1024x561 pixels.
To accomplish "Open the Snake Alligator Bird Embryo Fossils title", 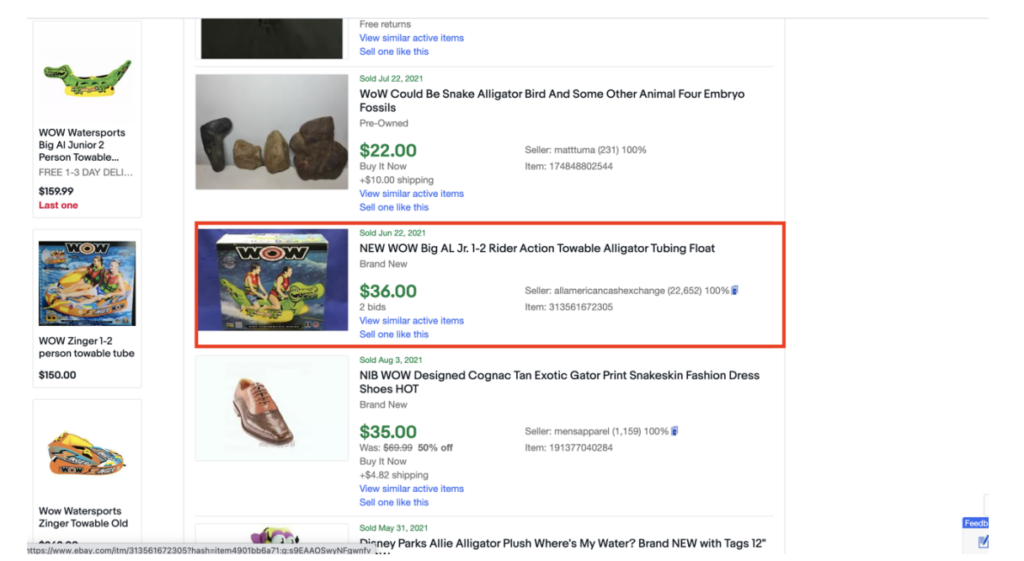I will pos(551,101).
